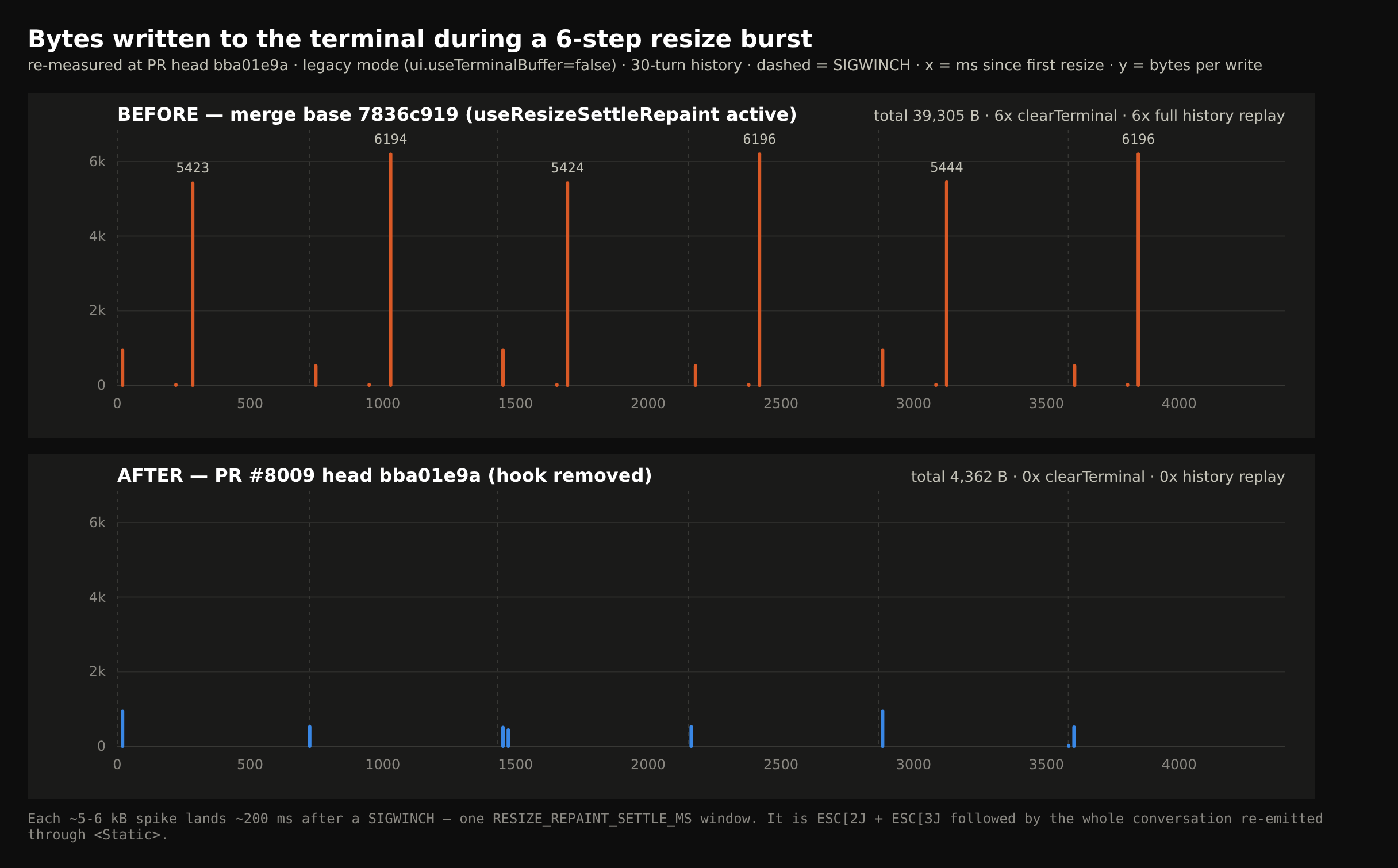The height and width of the screenshot is (868, 1398).
Task: Click the '2000' x-axis tick in BEFORE chart
Action: [x=648, y=404]
